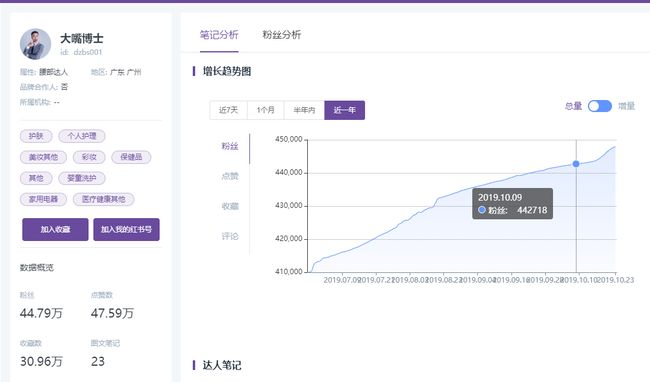Viewport: 650px width, 382px height.
Task: Click the 加入我的红书号 button
Action: 126,230
